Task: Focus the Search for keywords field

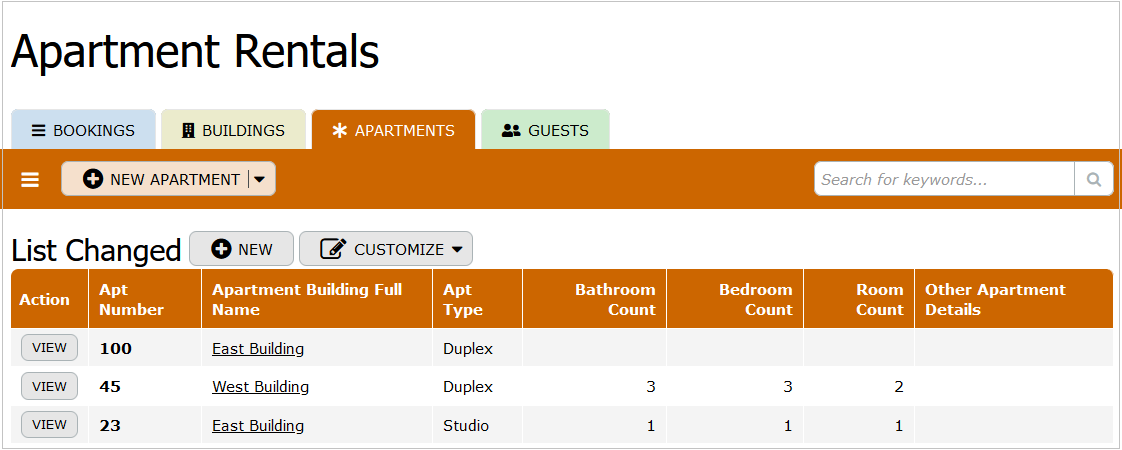Action: [x=944, y=180]
